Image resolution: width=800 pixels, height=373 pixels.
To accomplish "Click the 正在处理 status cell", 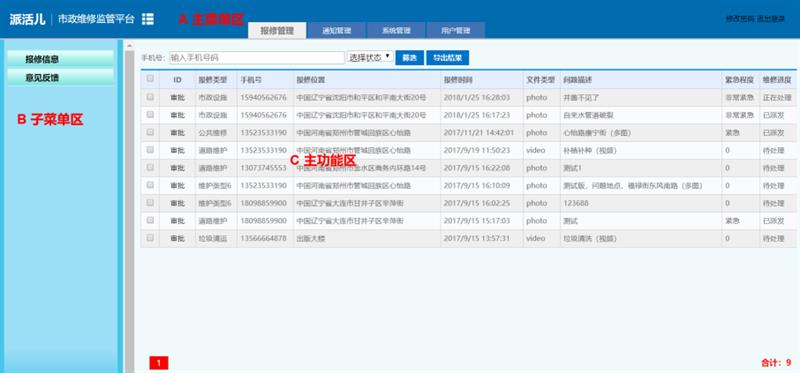I will click(x=777, y=97).
